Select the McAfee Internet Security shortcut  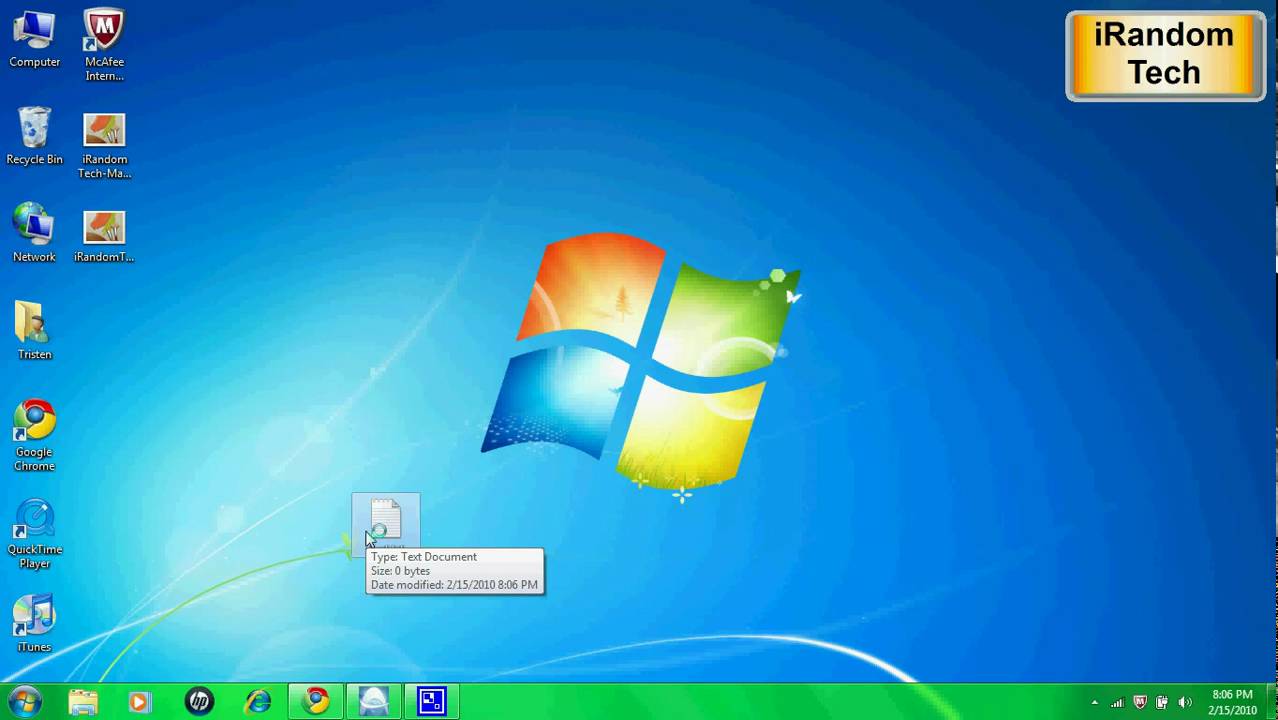[104, 46]
